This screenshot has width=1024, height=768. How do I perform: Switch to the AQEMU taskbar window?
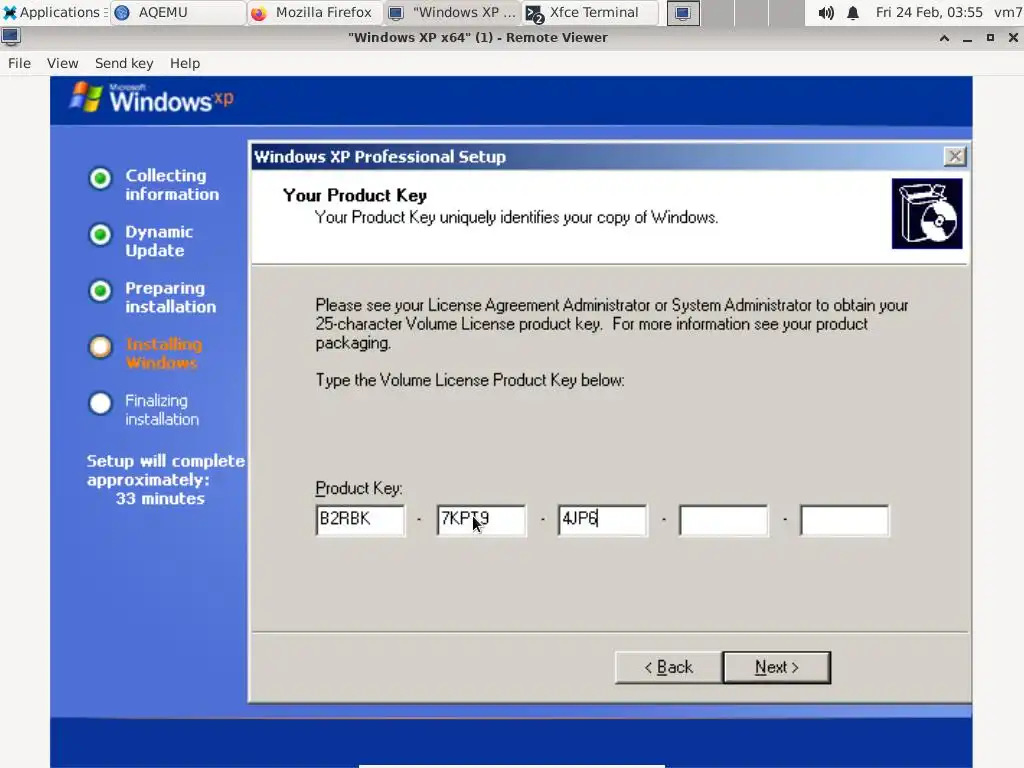(178, 12)
